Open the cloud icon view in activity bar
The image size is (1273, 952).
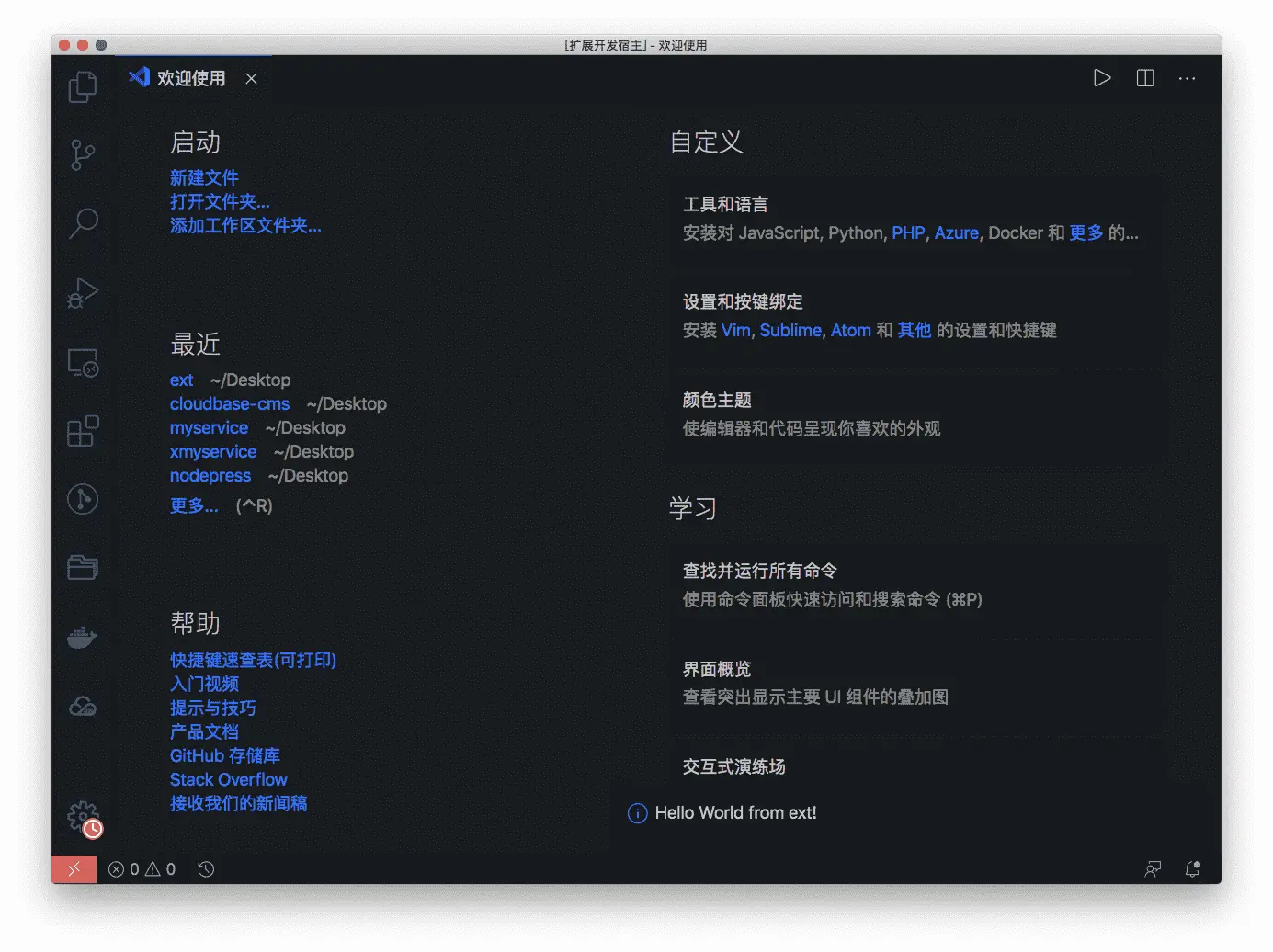pos(83,706)
